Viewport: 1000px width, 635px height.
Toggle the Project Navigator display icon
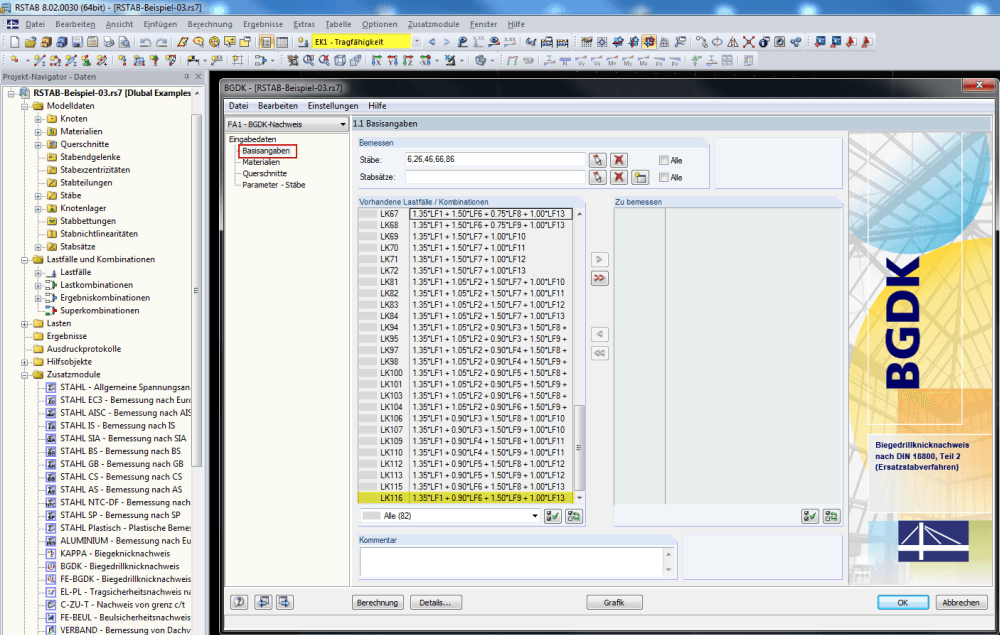click(266, 42)
